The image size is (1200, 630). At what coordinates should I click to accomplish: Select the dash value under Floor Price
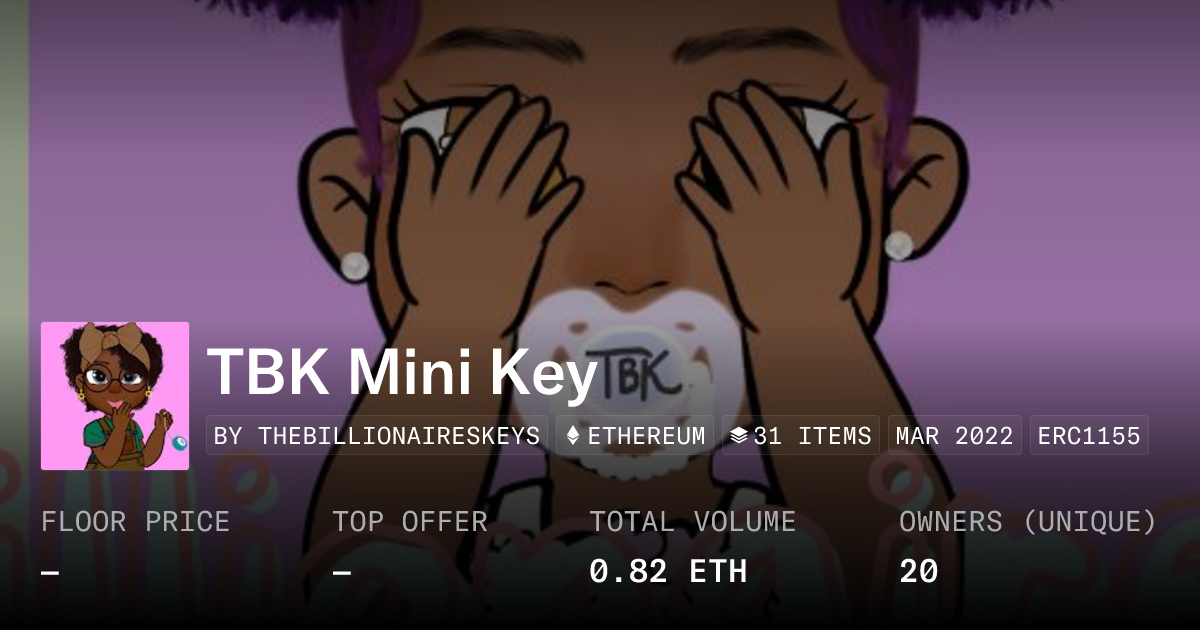coord(50,572)
